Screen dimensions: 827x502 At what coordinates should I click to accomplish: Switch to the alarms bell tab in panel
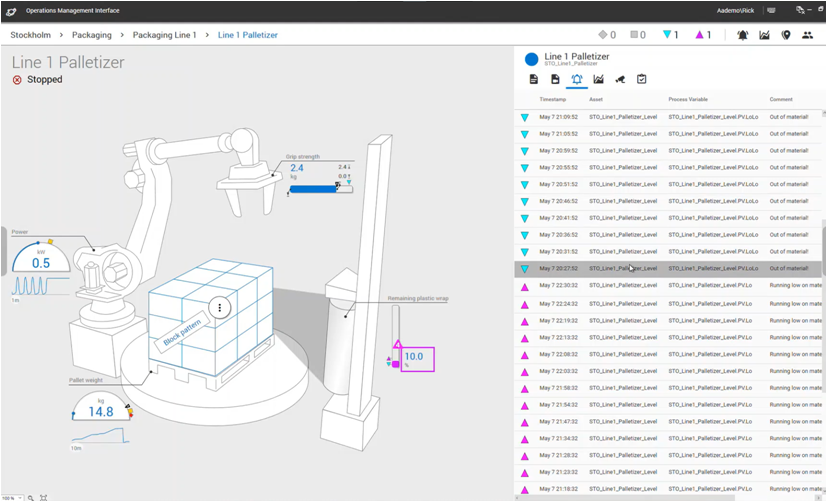(x=577, y=79)
